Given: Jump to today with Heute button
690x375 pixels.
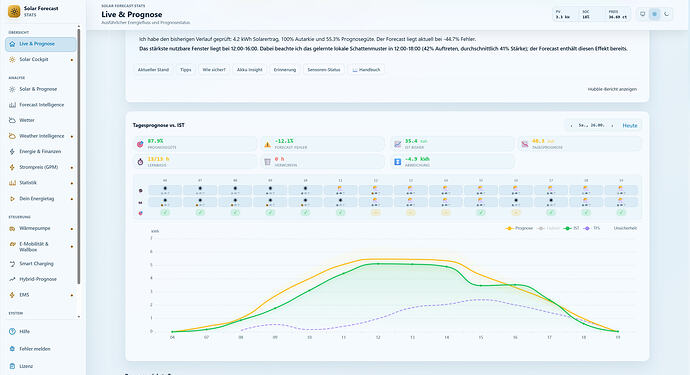Looking at the screenshot, I should coord(630,126).
